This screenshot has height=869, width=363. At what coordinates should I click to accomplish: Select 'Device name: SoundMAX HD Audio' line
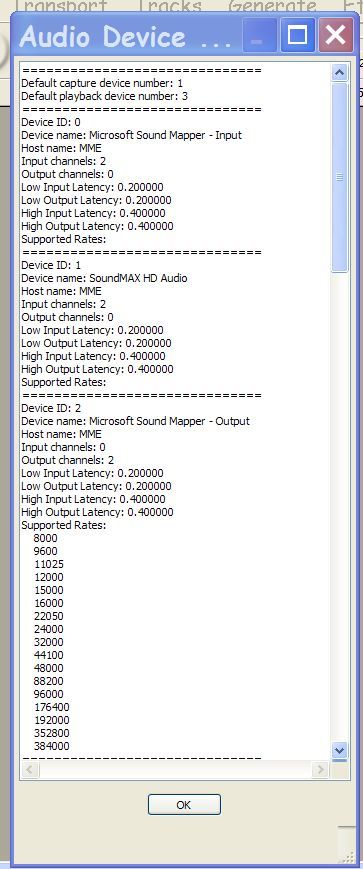pyautogui.click(x=104, y=278)
